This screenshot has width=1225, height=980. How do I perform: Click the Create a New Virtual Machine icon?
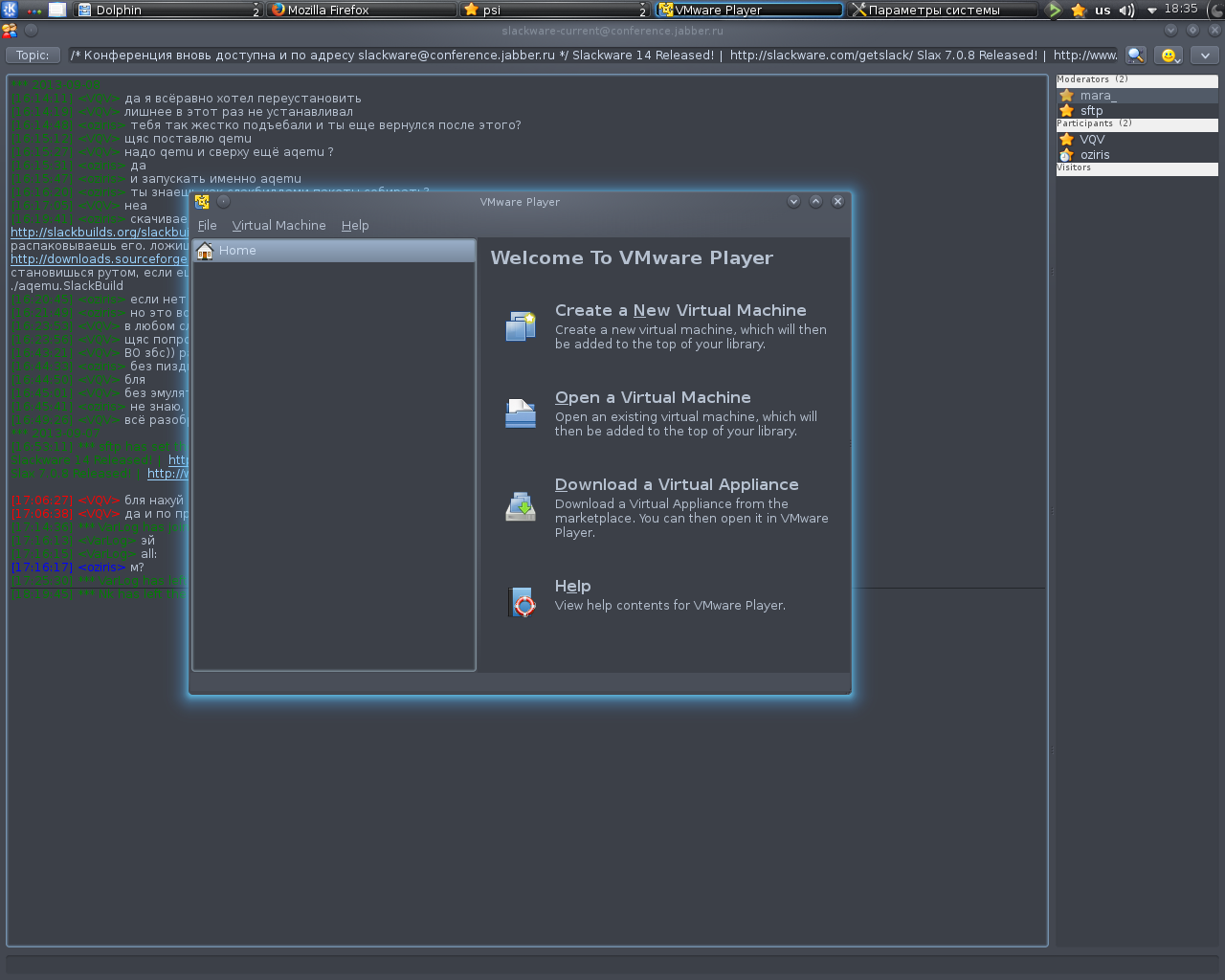click(521, 326)
